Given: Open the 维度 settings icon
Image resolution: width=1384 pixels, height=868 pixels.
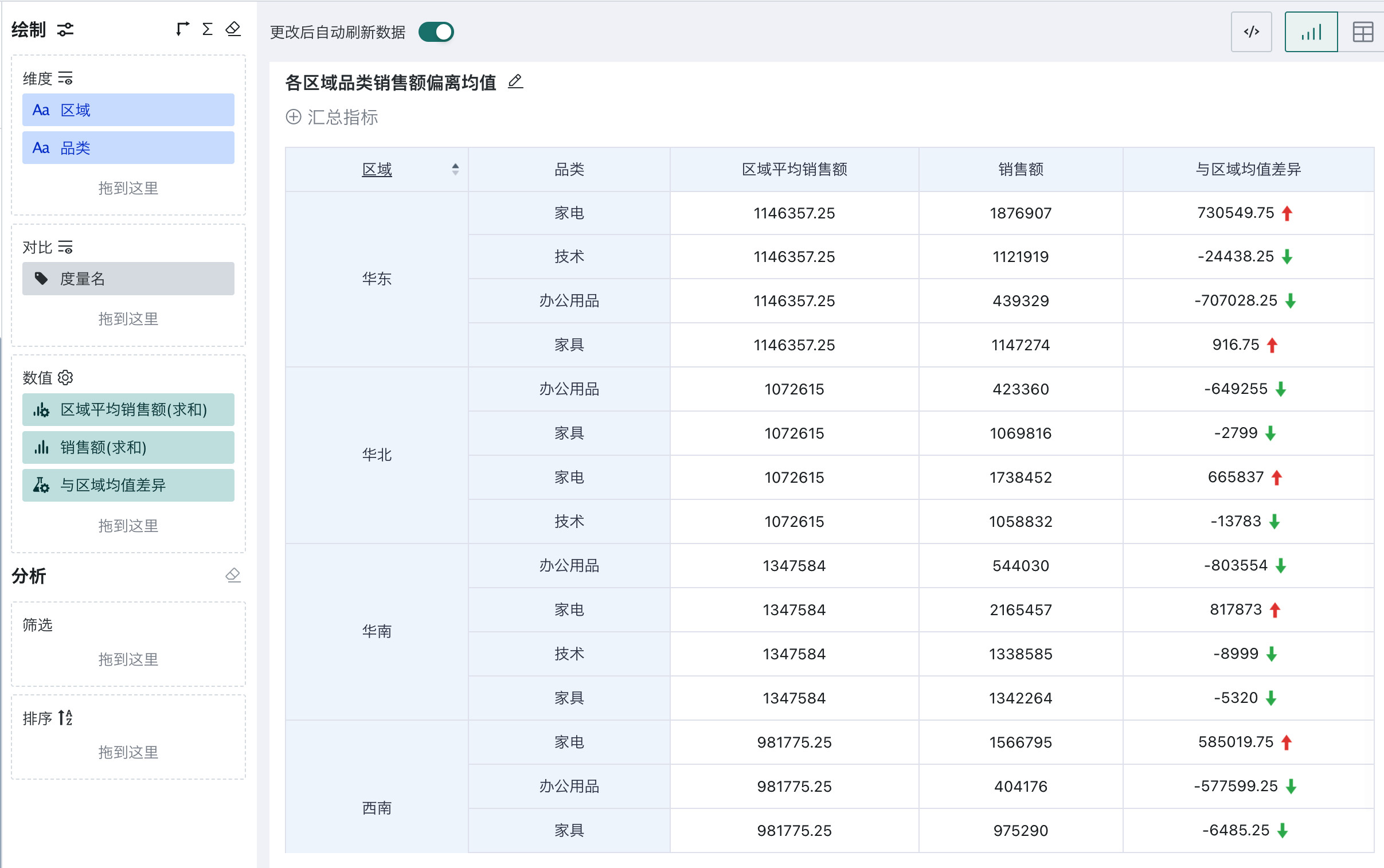Looking at the screenshot, I should point(65,78).
